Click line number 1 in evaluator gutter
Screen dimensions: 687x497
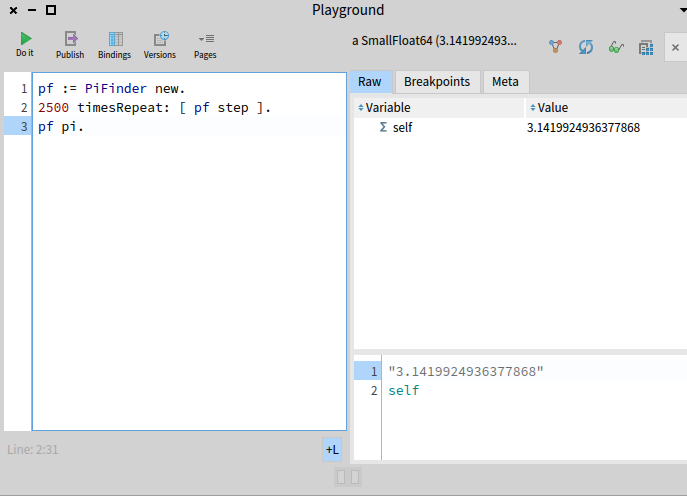(x=374, y=372)
